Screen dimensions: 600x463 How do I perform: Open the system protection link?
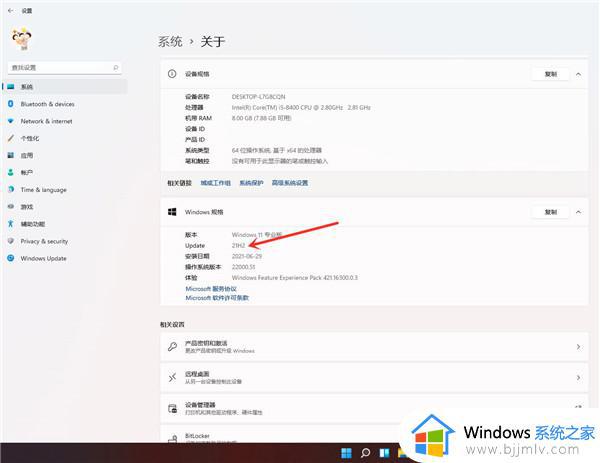[x=251, y=183]
